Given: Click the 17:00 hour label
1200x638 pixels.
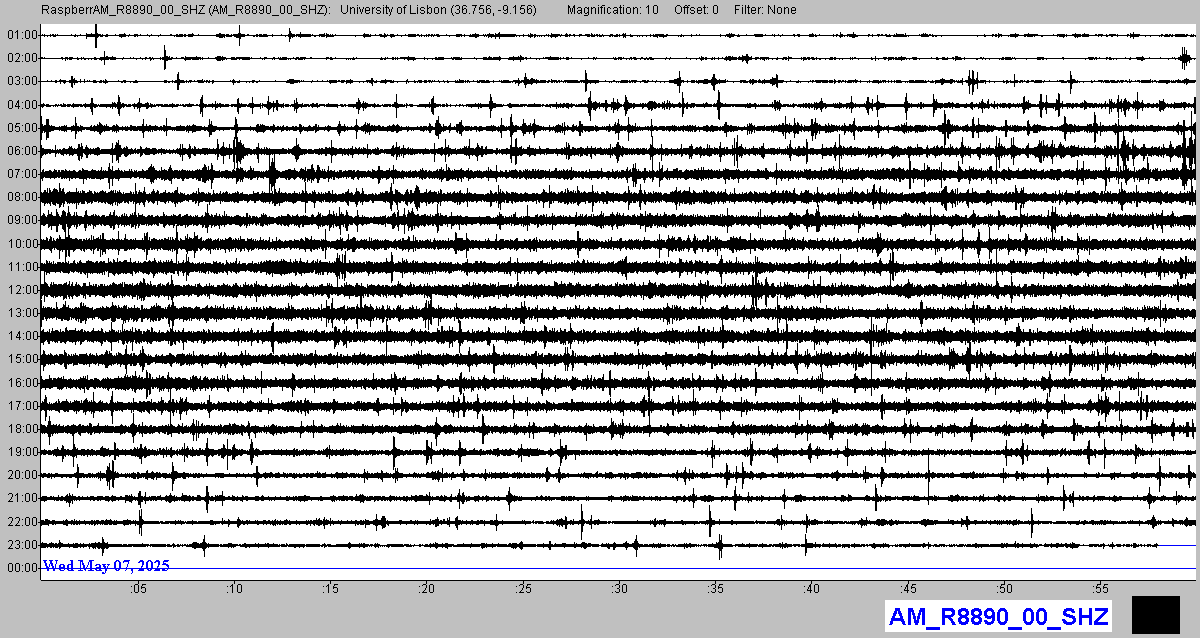Looking at the screenshot, I should click(x=22, y=406).
